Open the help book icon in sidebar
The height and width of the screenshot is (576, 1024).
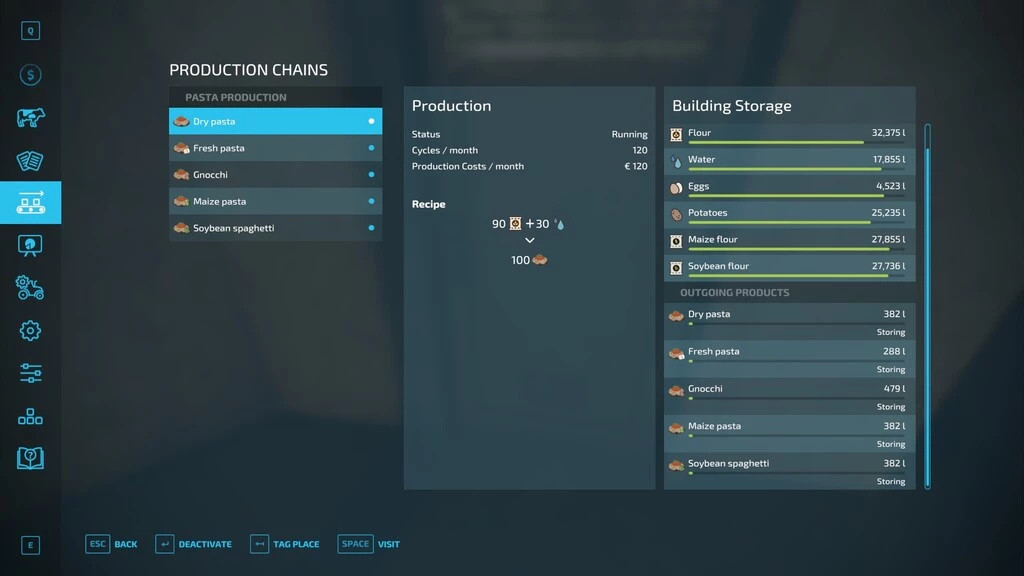coord(30,458)
